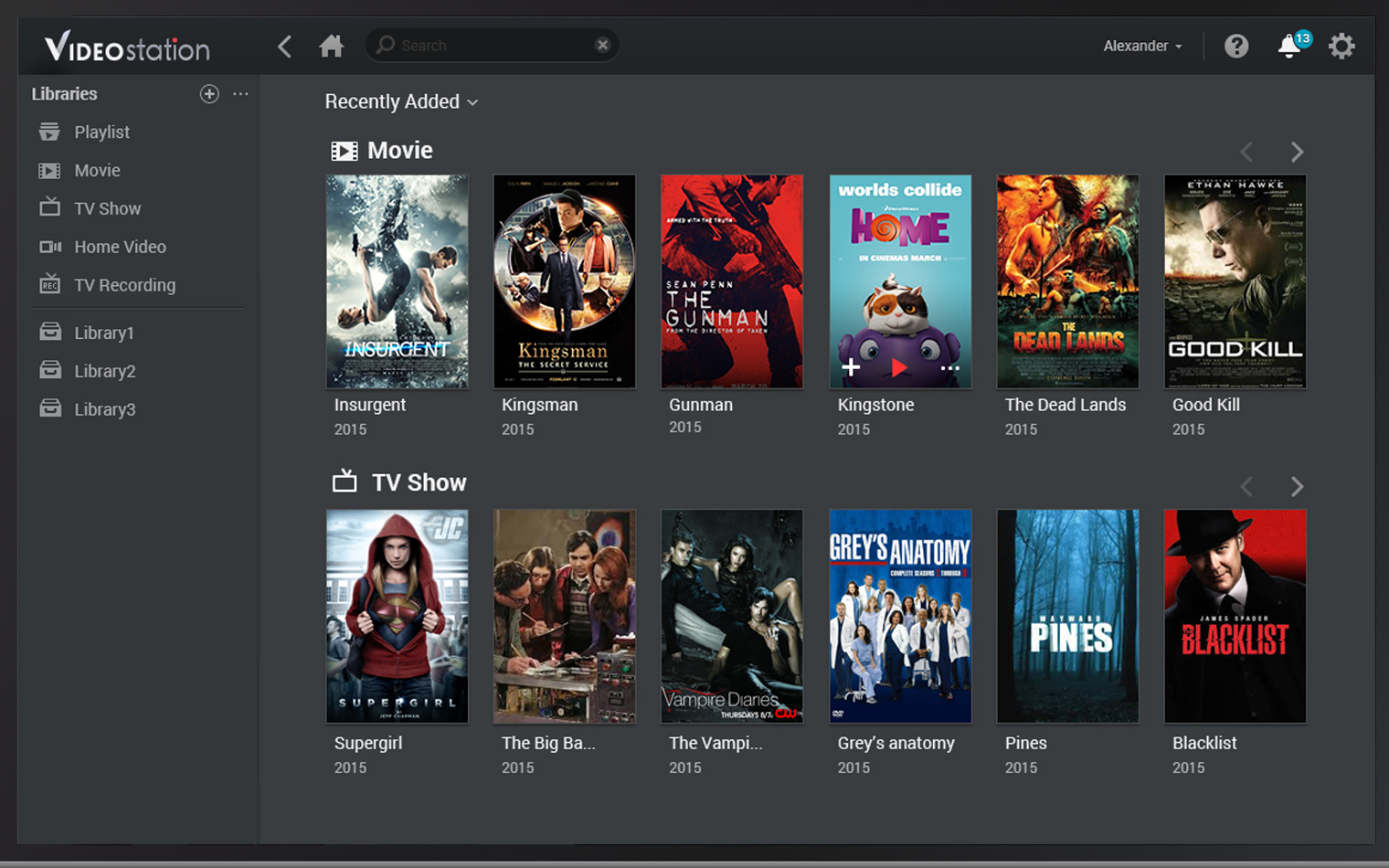This screenshot has height=868, width=1389.
Task: Add Kingstone to playlist with plus
Action: pos(851,367)
